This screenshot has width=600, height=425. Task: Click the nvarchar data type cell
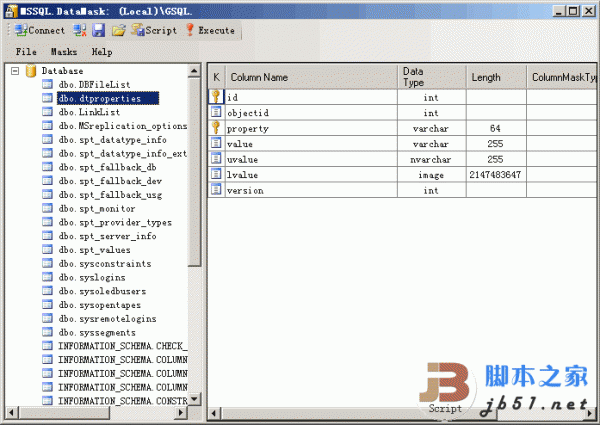click(432, 159)
